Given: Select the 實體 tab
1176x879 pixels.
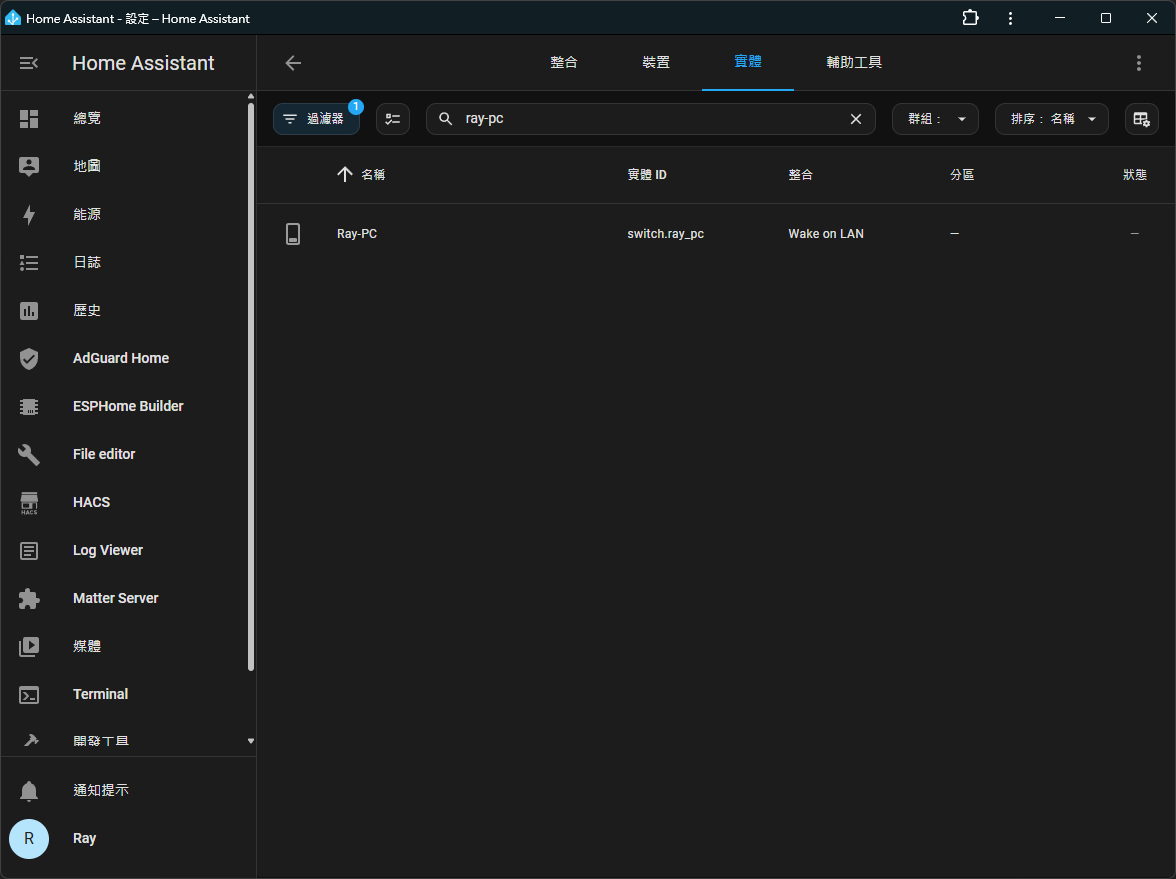Looking at the screenshot, I should click(748, 62).
